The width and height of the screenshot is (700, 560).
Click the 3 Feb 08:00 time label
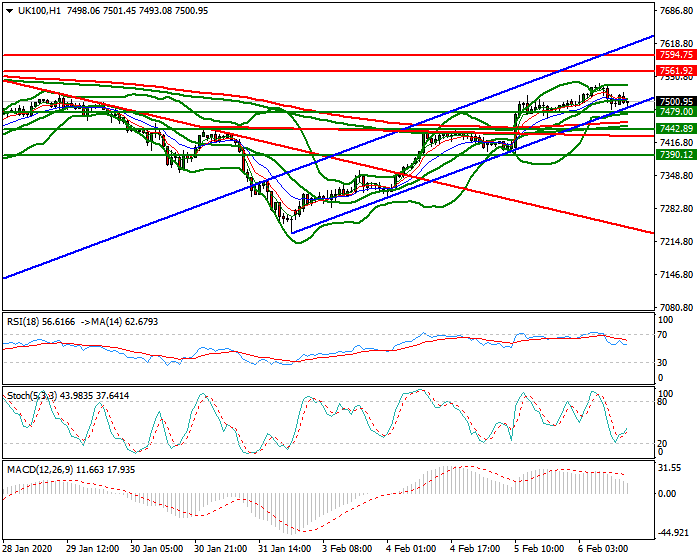pos(347,548)
